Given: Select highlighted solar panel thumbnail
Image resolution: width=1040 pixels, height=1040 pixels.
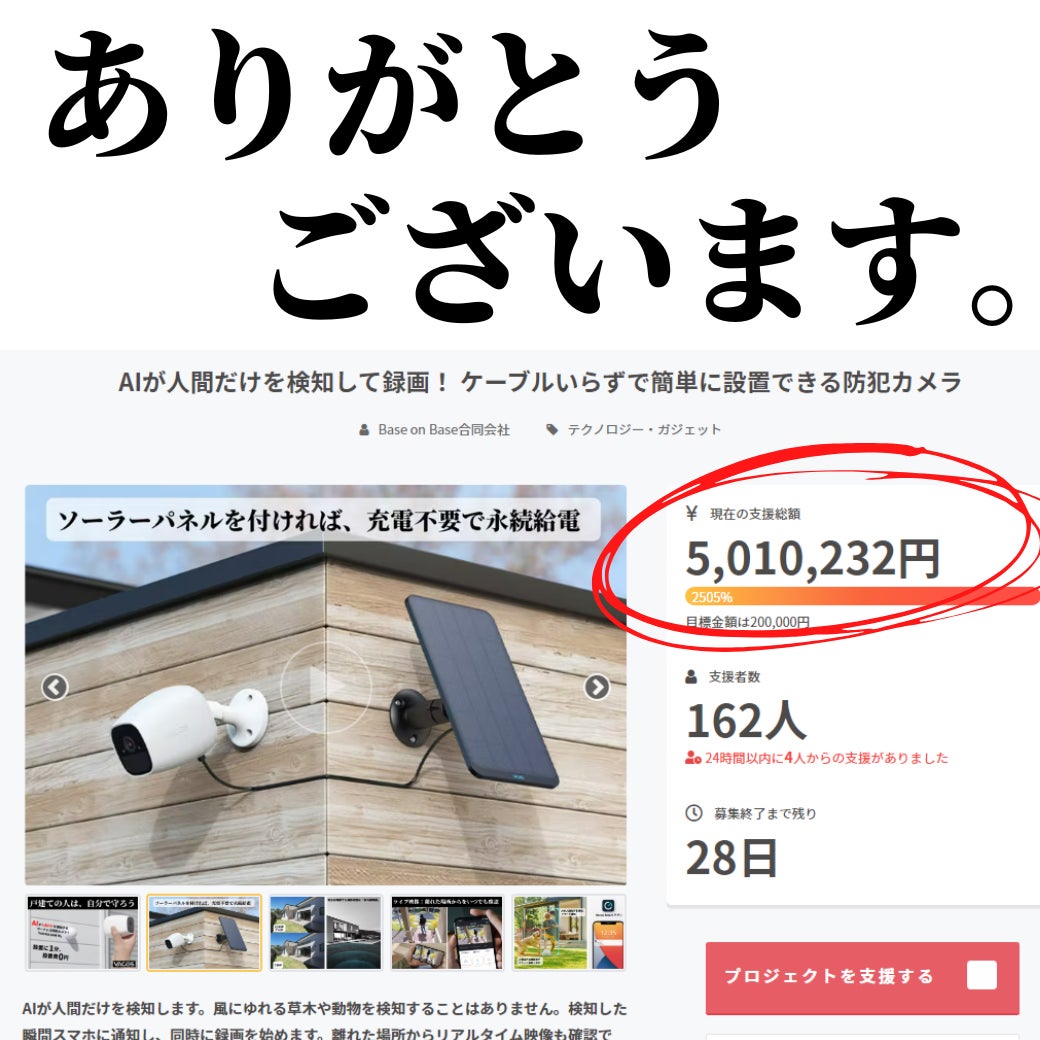Looking at the screenshot, I should pyautogui.click(x=204, y=933).
